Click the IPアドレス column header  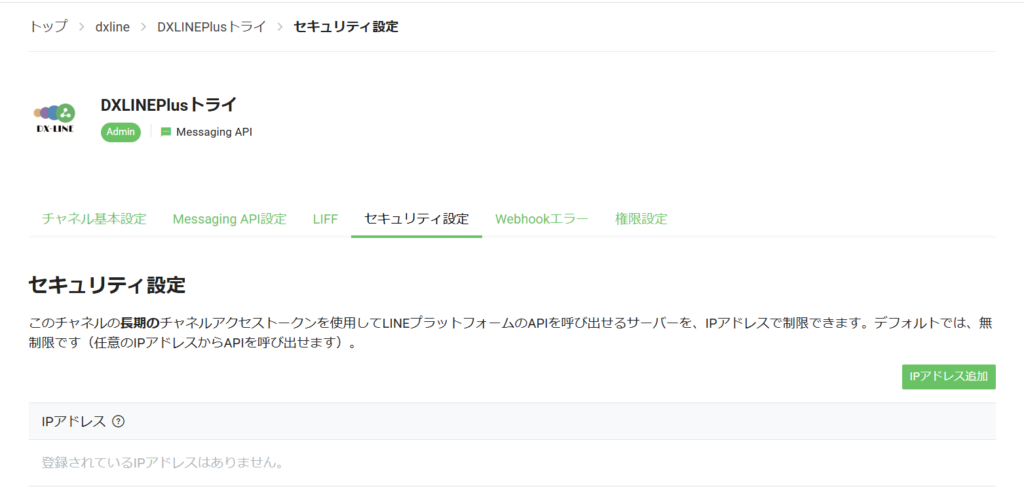73,422
